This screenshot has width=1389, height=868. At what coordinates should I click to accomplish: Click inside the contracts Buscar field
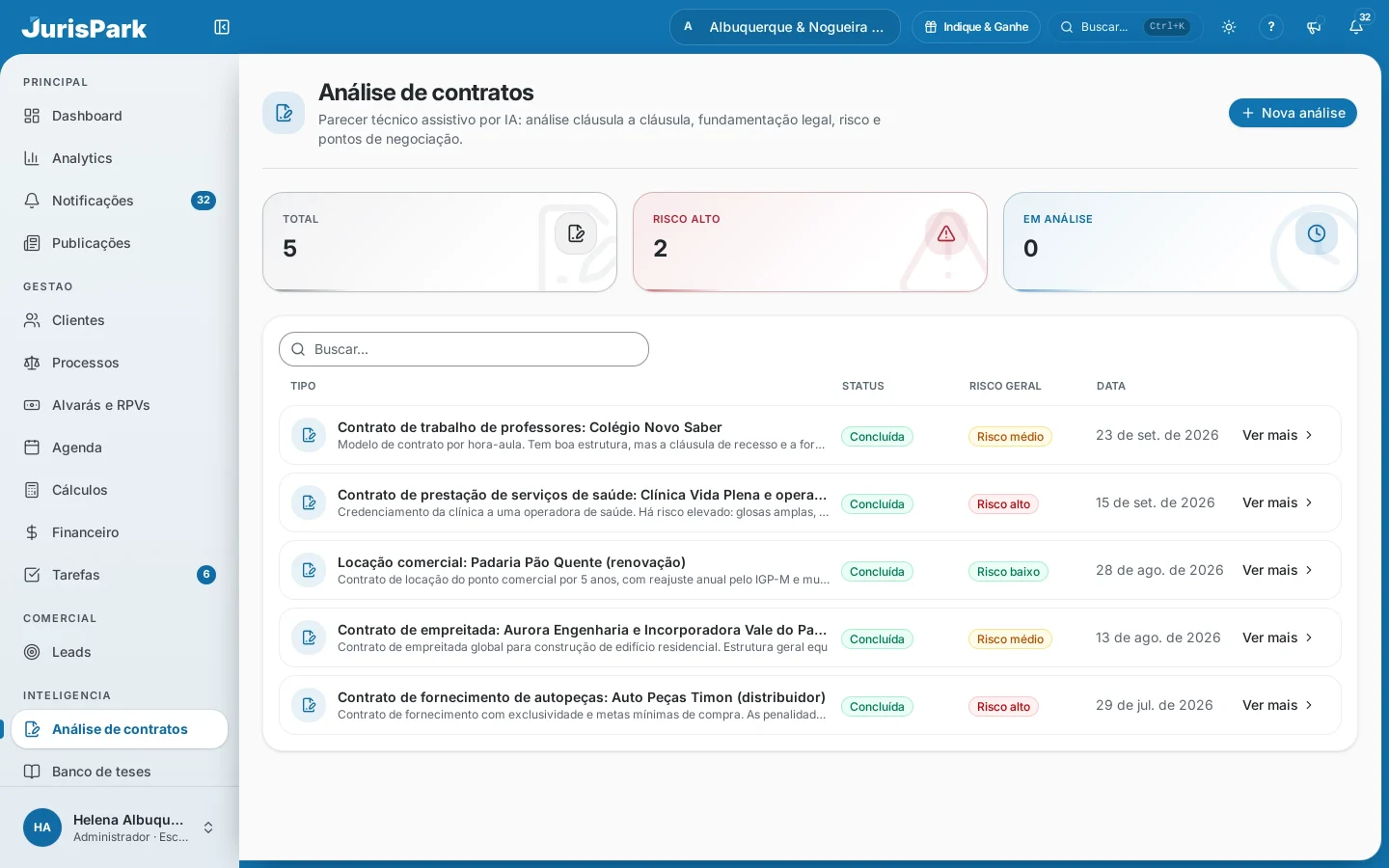coord(464,349)
